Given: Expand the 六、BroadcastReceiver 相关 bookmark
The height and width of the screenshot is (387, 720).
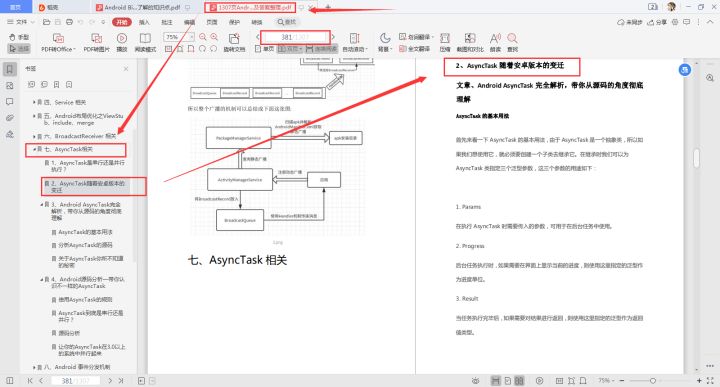Looking at the screenshot, I should [x=34, y=136].
